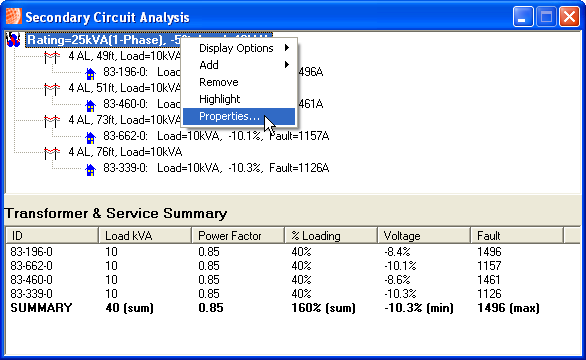This screenshot has height=360, width=586.
Task: Click the conductor icon beside 4 AL, 51ft
Action: point(52,89)
